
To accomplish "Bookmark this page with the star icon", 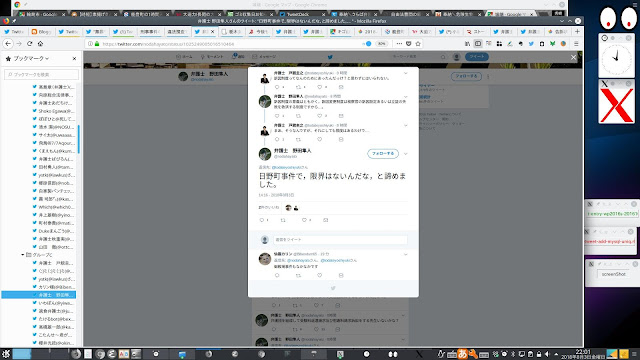I will [x=418, y=44].
